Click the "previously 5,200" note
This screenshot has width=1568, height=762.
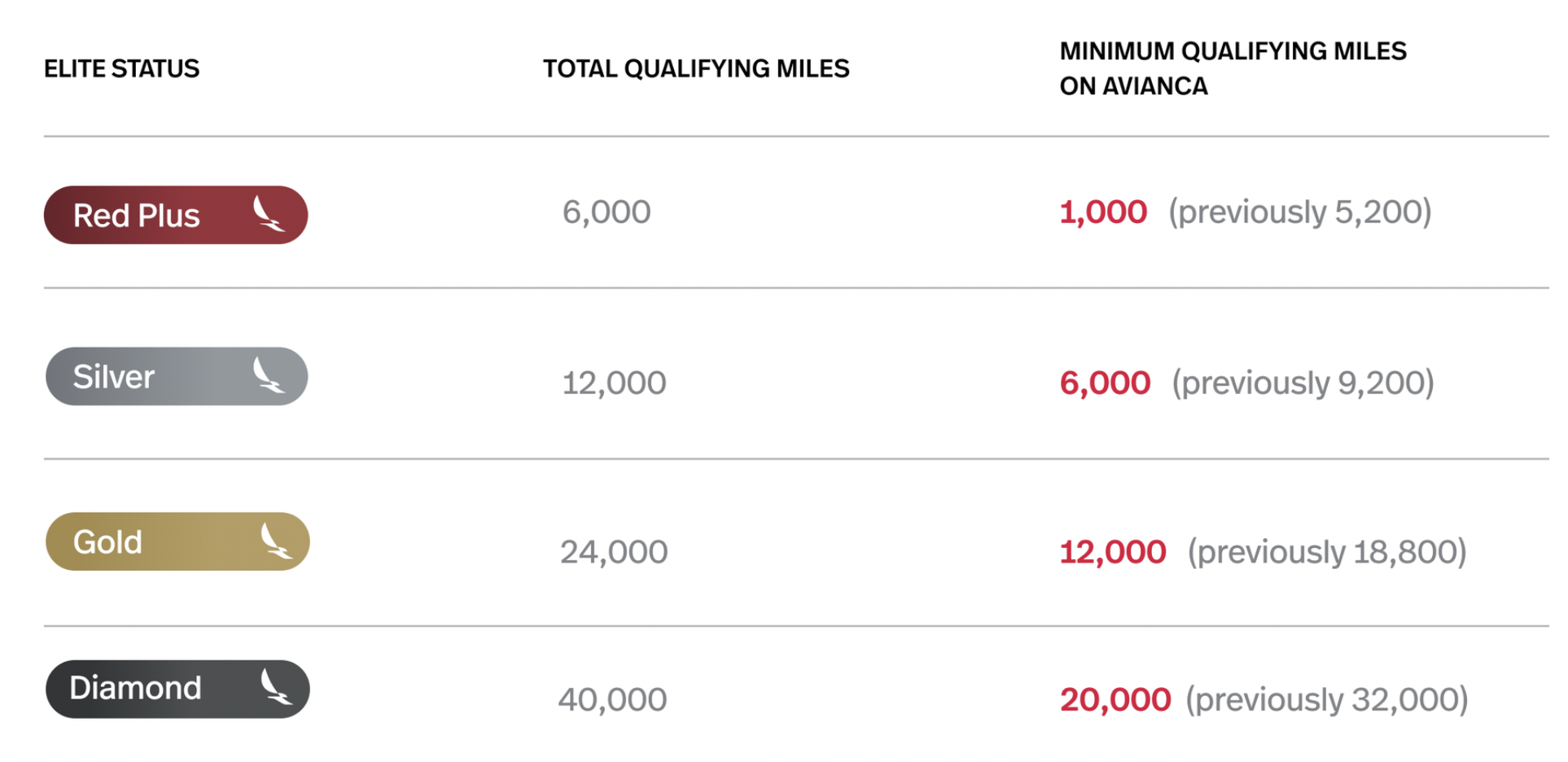click(1300, 212)
